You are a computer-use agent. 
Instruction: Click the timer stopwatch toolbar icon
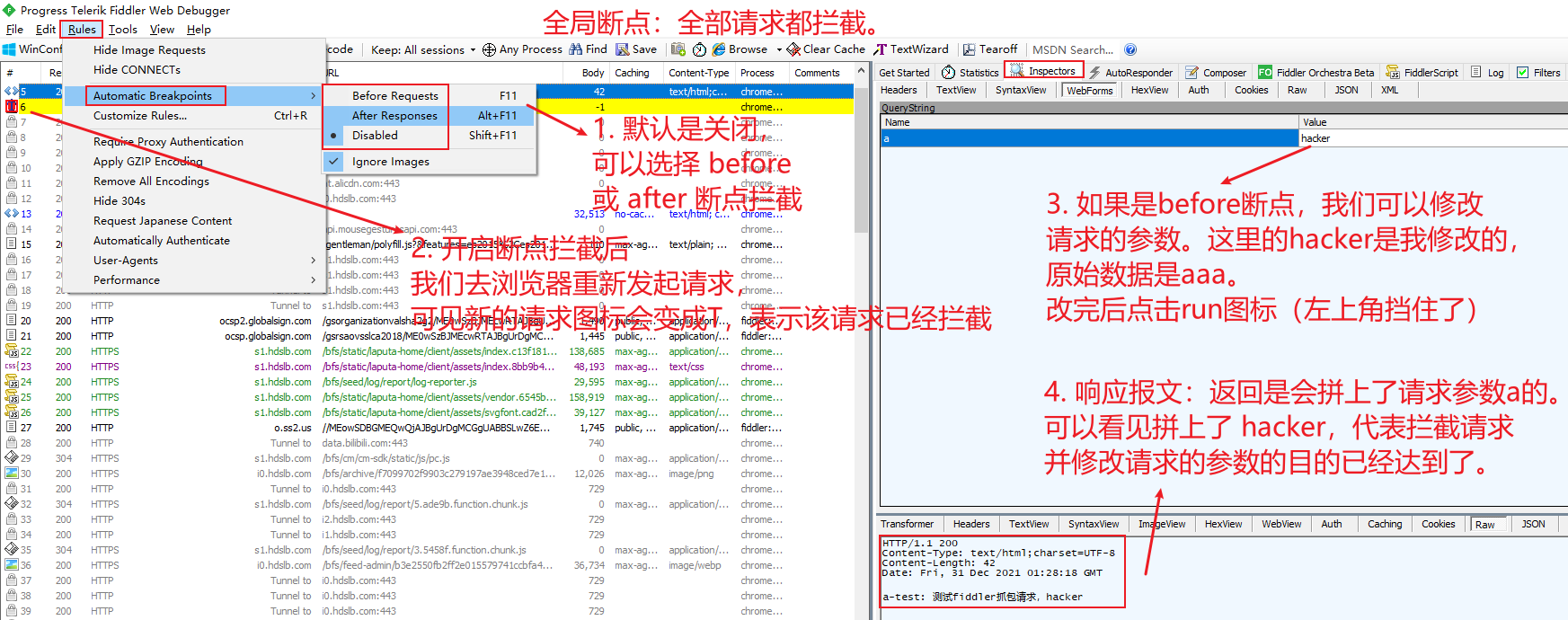click(699, 49)
